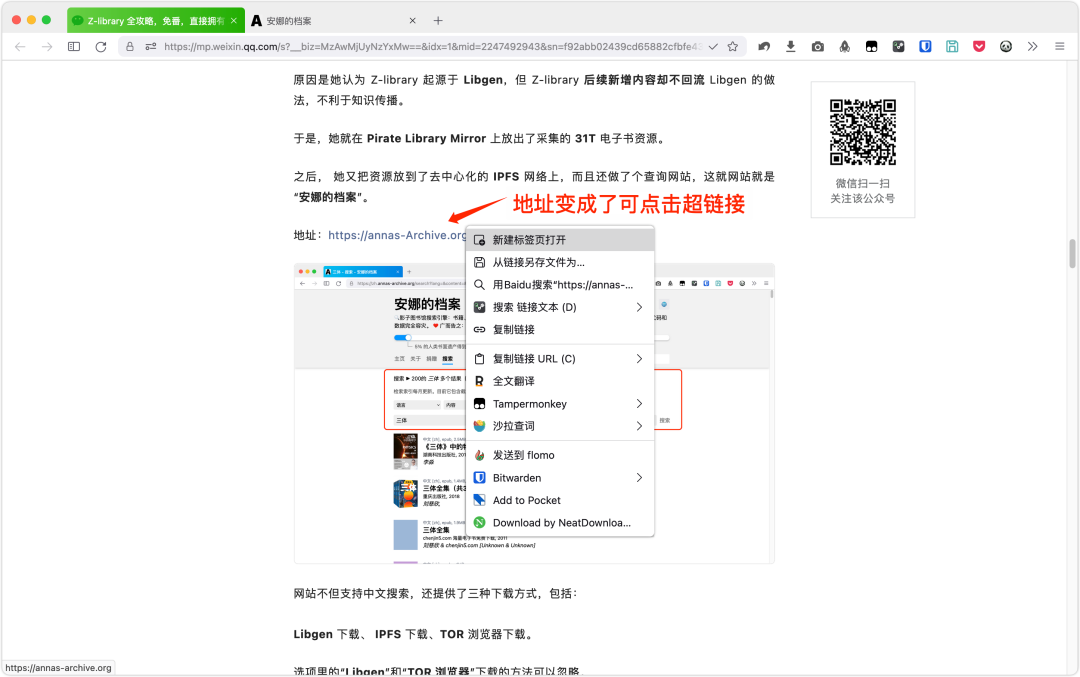Viewport: 1080px width, 677px height.
Task: Toggle the sidebar panel icon in toolbar
Action: 74,47
